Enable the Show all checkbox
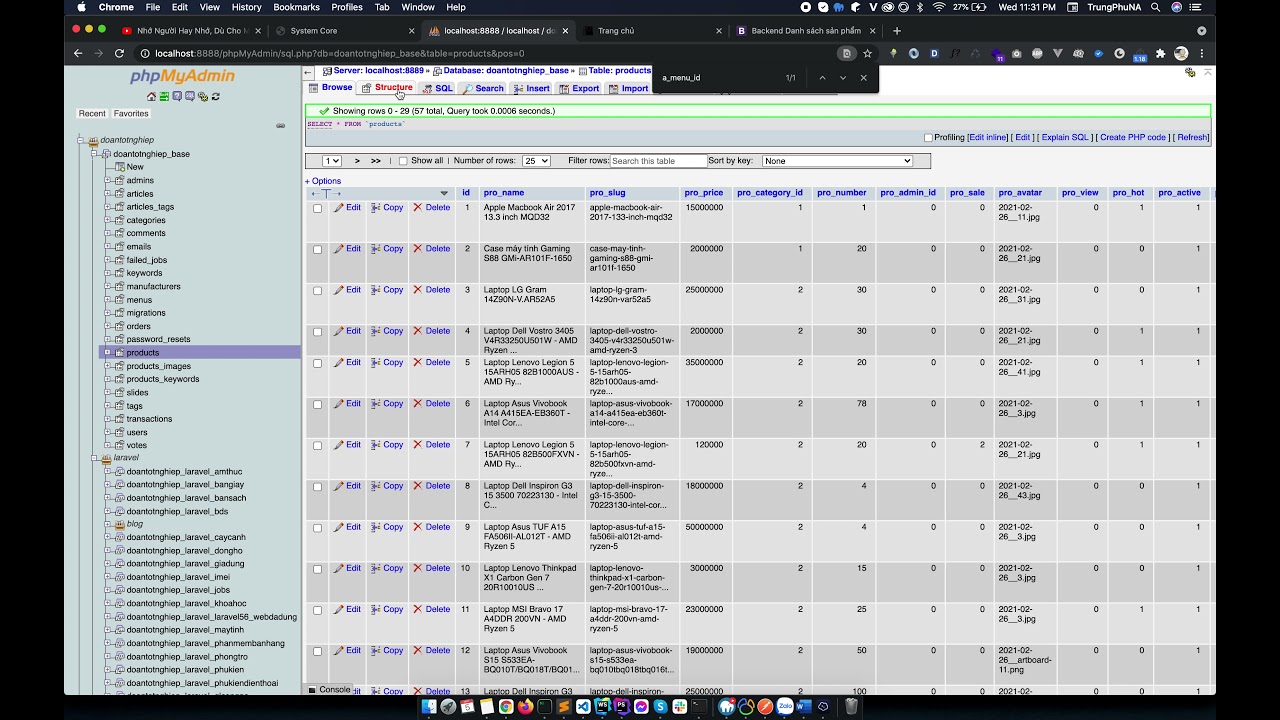Screen dimensions: 1280x720 (x=403, y=161)
